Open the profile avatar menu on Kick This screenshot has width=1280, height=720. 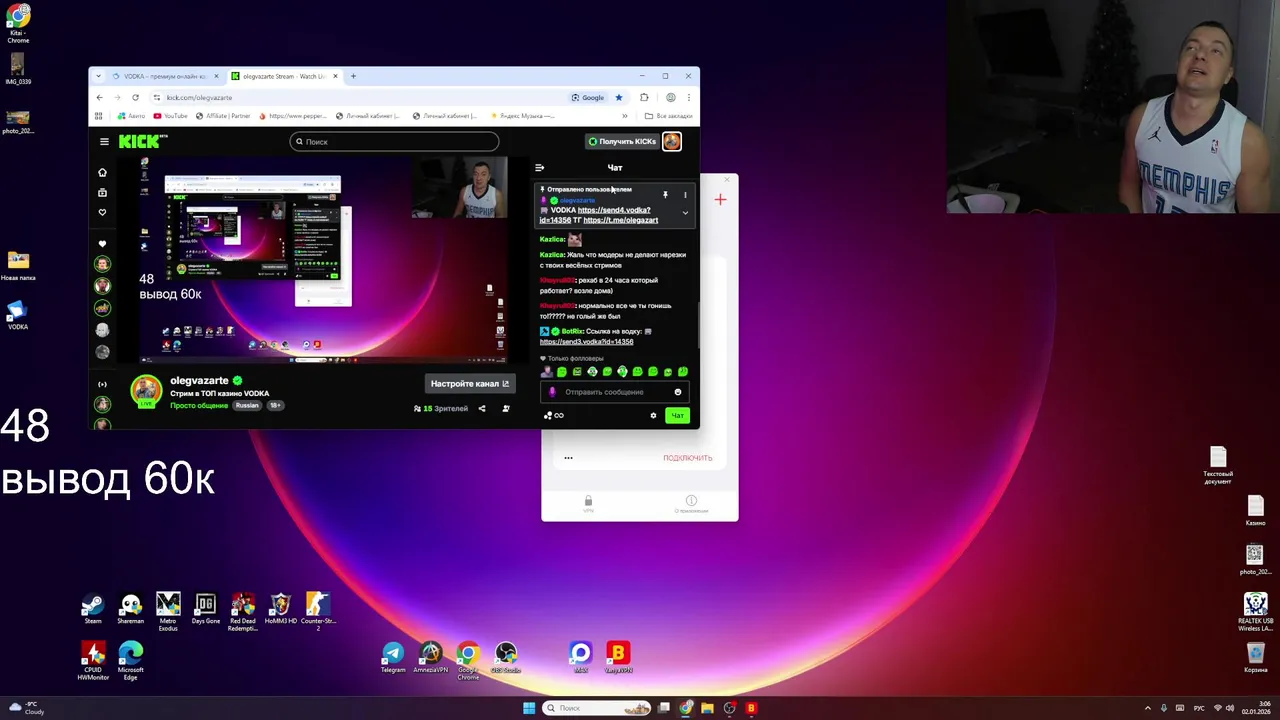(x=672, y=141)
